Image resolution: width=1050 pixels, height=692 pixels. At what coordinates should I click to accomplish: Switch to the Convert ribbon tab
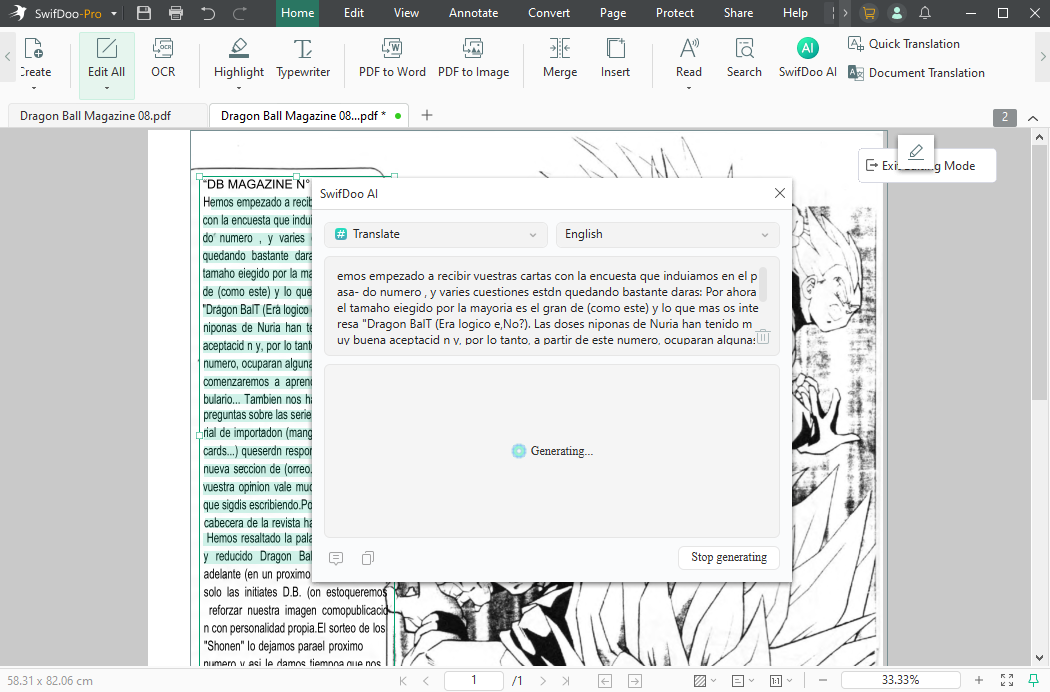[x=549, y=13]
